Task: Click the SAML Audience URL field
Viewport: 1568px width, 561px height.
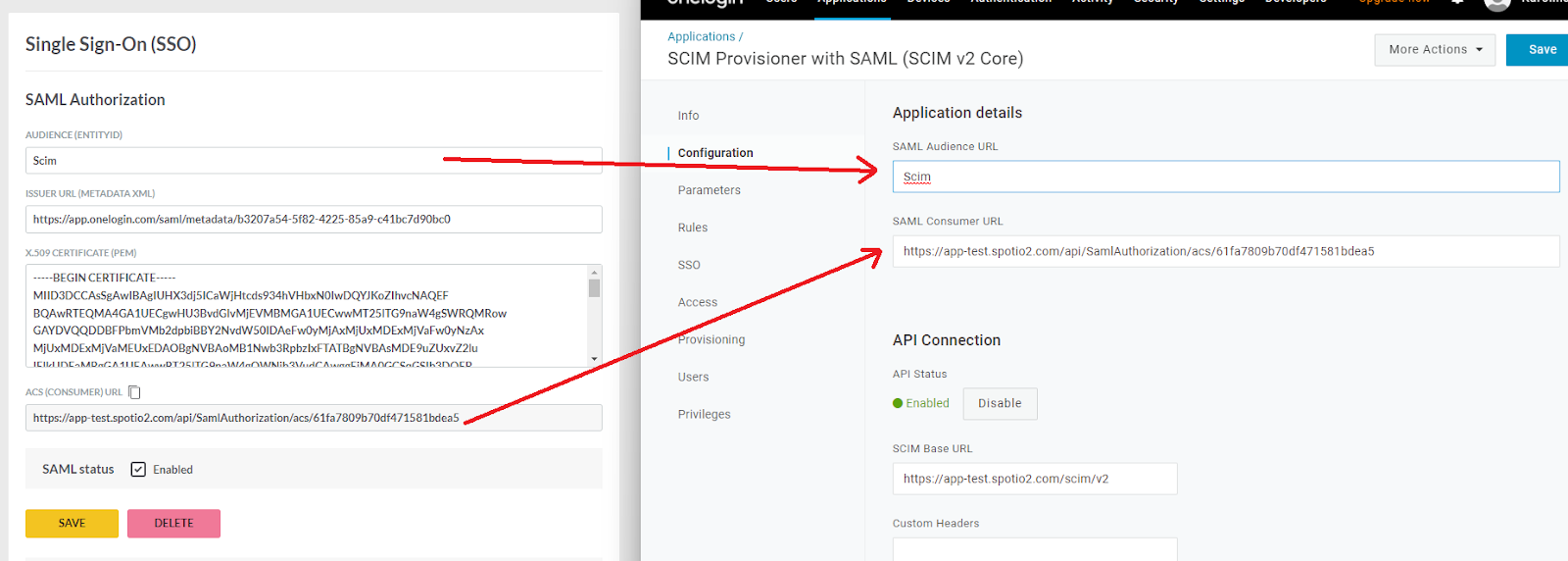Action: (x=1226, y=177)
